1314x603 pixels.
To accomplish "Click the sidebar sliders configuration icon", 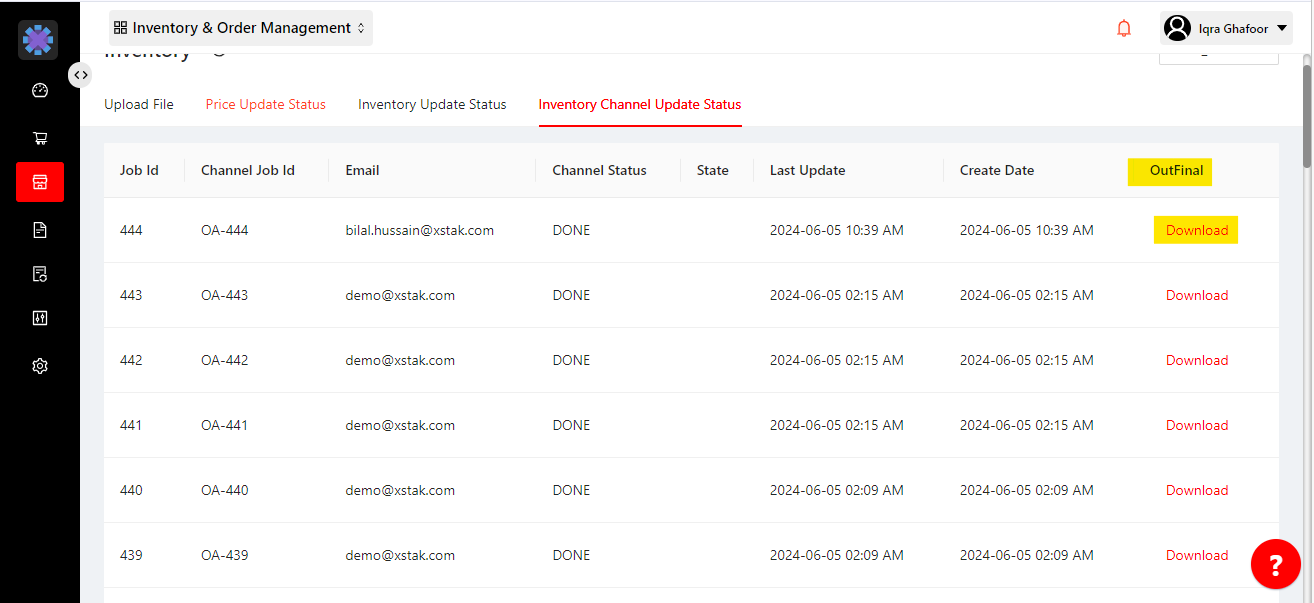I will 40,318.
